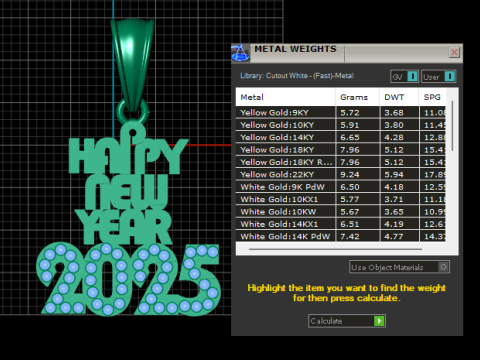Click the SPG column header
The width and height of the screenshot is (480, 360).
432,97
